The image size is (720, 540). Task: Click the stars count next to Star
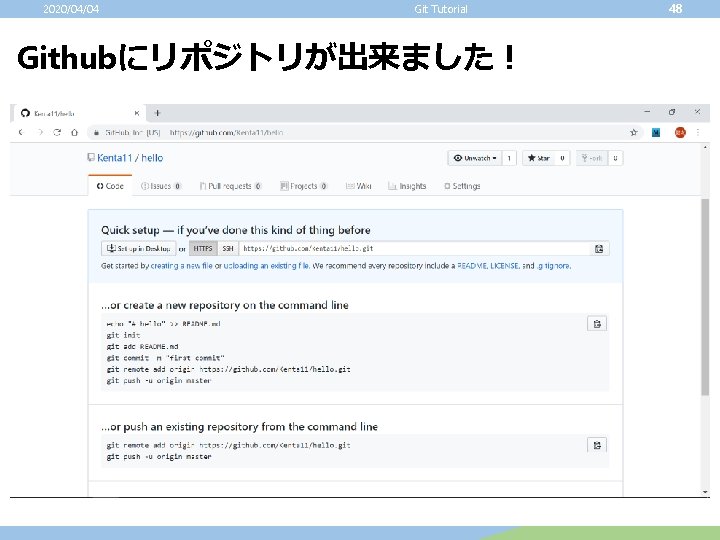point(562,158)
